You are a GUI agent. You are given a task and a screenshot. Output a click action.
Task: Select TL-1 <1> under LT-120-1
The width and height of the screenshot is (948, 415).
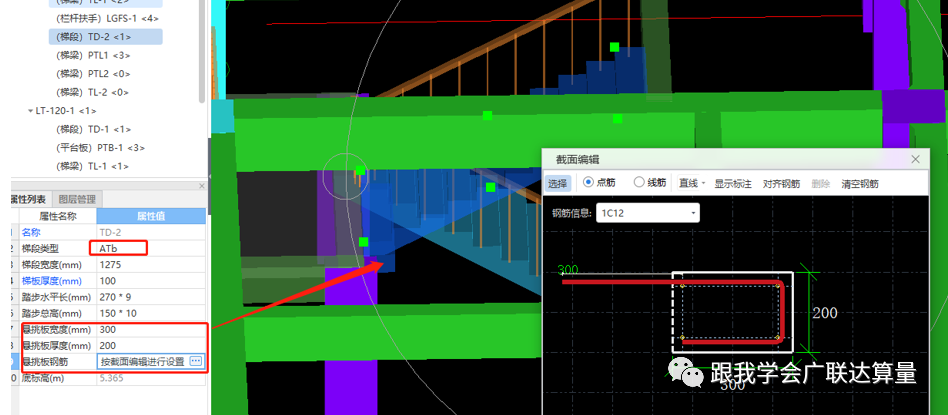click(92, 166)
